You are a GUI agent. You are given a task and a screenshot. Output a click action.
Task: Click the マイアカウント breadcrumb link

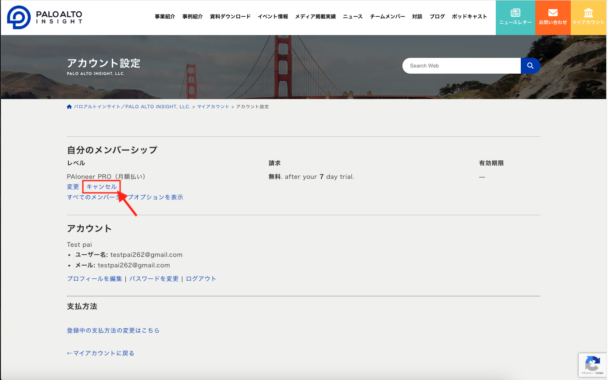point(213,107)
